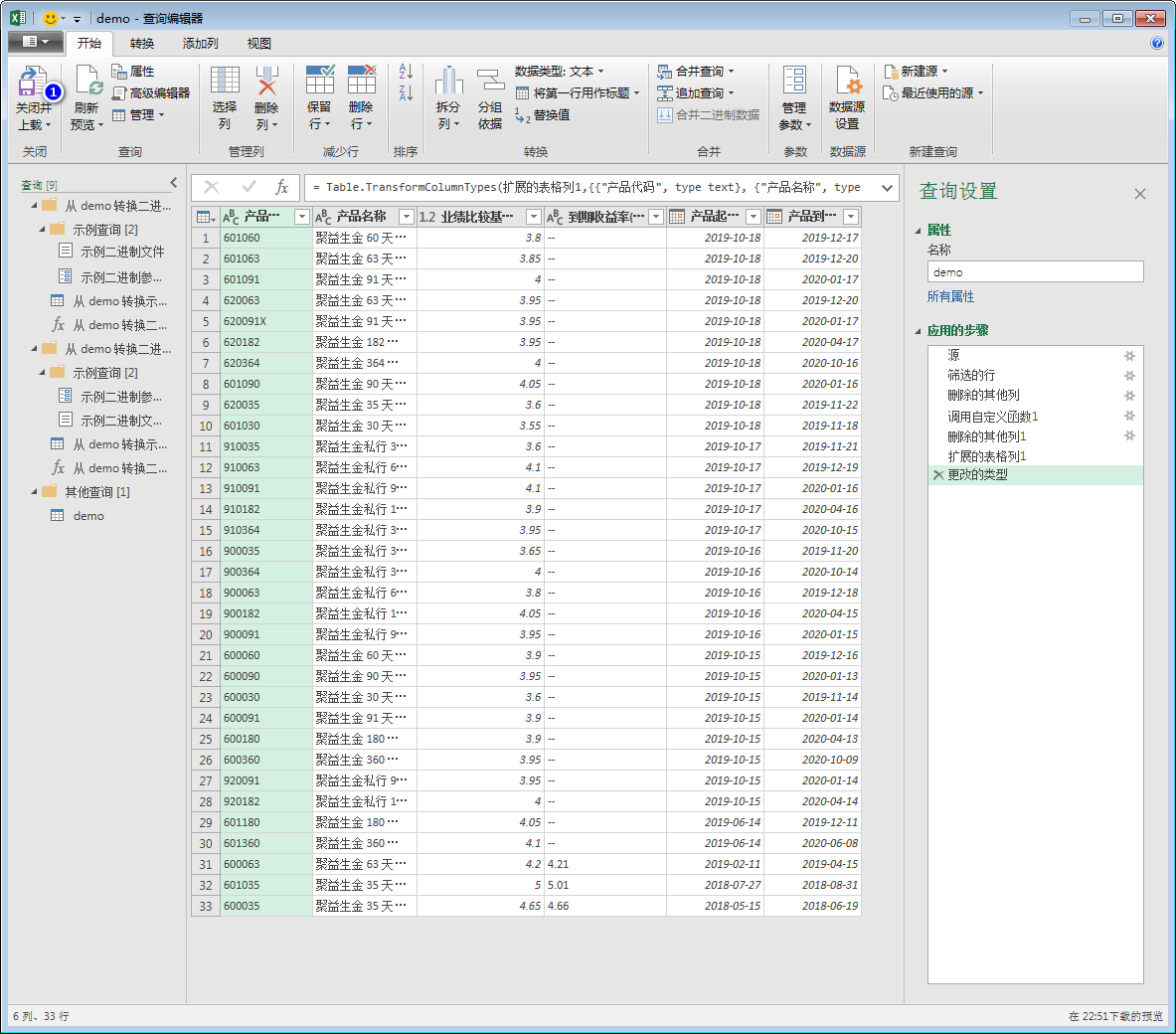Confirm formula with the checkmark icon
This screenshot has height=1034, width=1176.
point(249,187)
